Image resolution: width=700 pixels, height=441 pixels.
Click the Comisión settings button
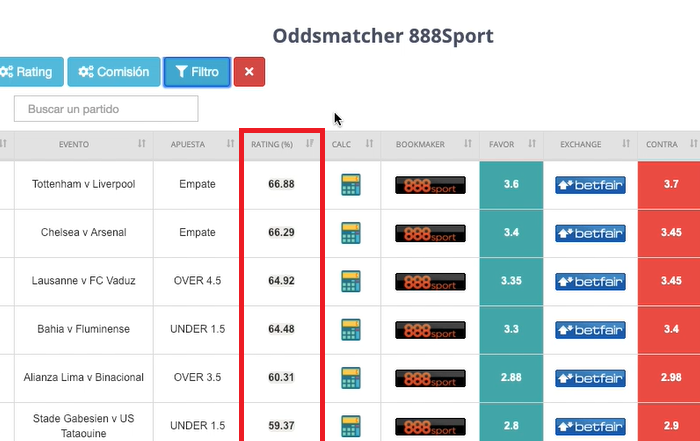click(114, 72)
